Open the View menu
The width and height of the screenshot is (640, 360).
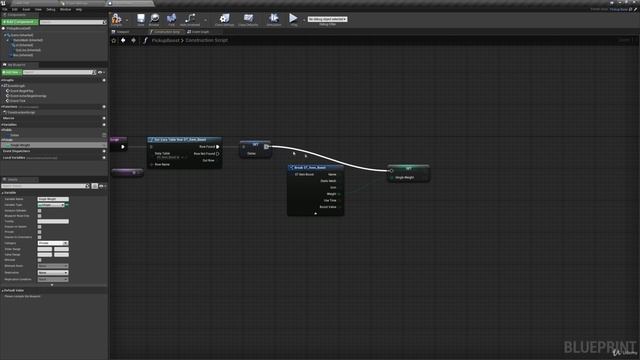[x=38, y=9]
